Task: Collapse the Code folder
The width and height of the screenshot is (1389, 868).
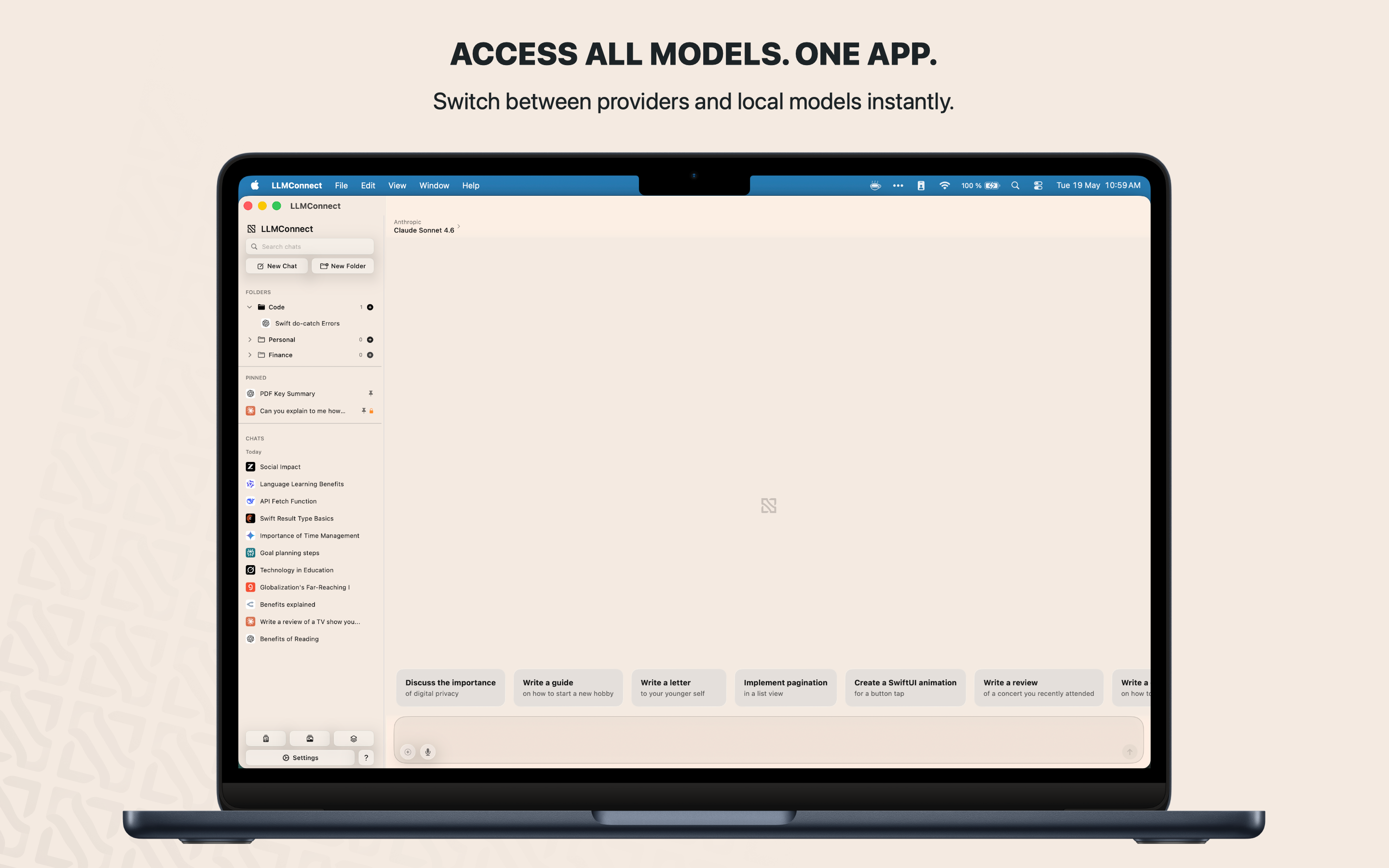Action: 250,307
